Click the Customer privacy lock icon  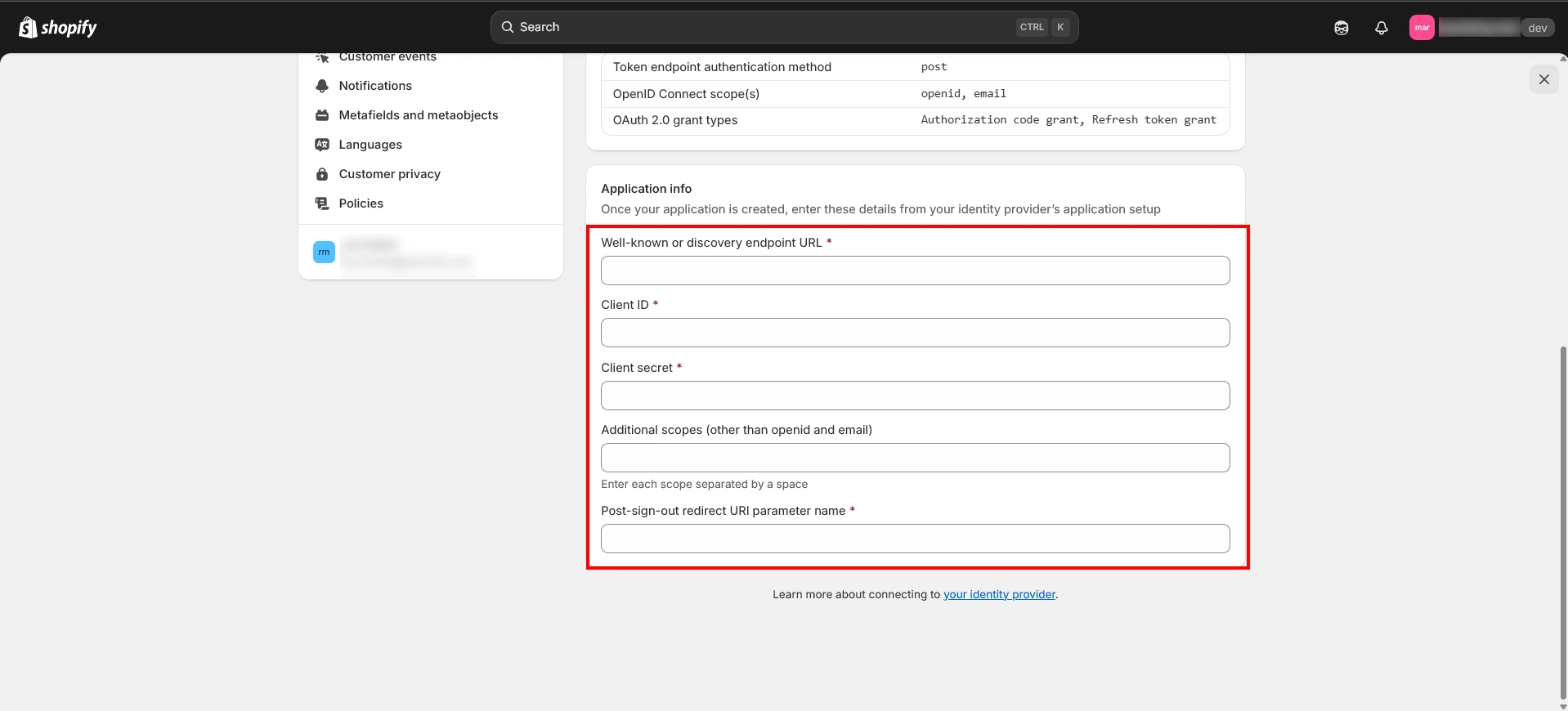tap(322, 174)
